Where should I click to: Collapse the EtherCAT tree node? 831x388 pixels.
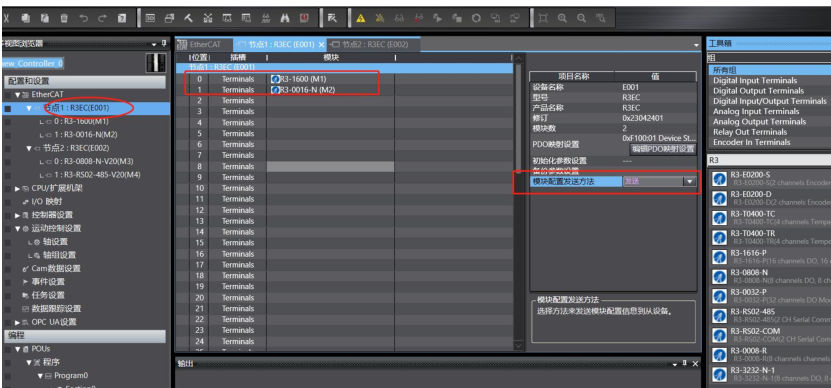pyautogui.click(x=17, y=95)
